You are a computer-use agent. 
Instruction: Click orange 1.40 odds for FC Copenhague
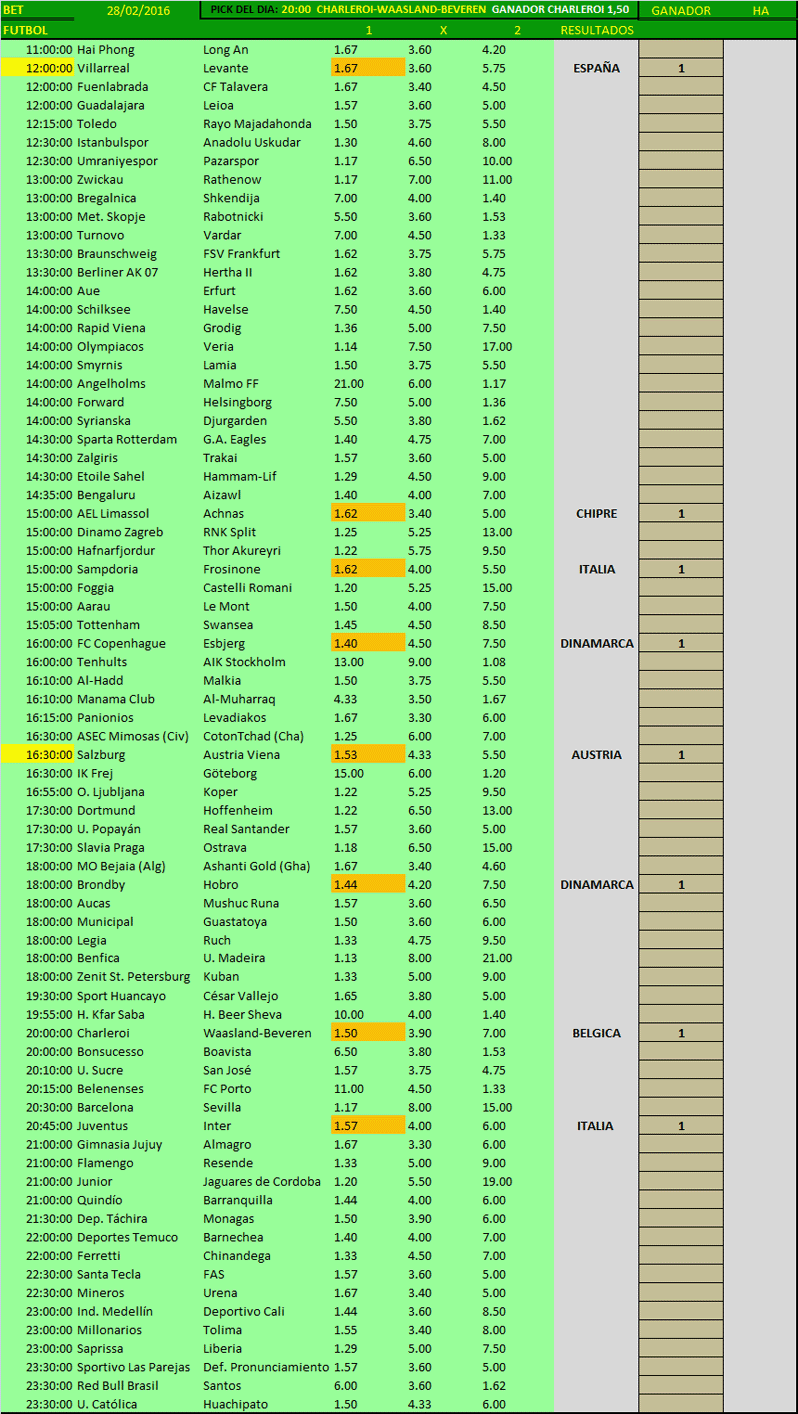tap(368, 643)
